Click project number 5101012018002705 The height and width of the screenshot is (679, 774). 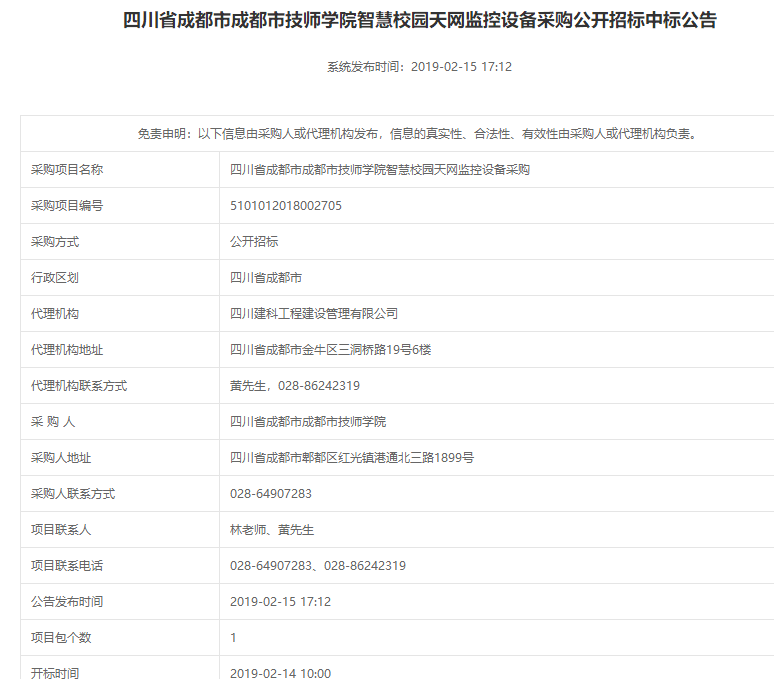tap(286, 206)
